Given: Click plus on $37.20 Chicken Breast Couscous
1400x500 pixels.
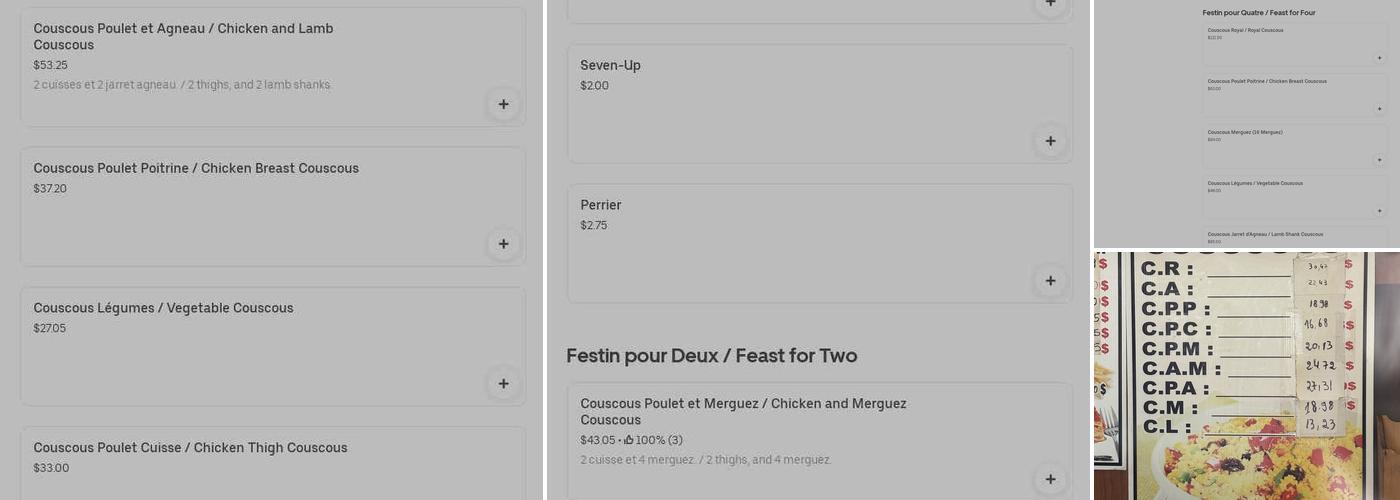Looking at the screenshot, I should 503,244.
